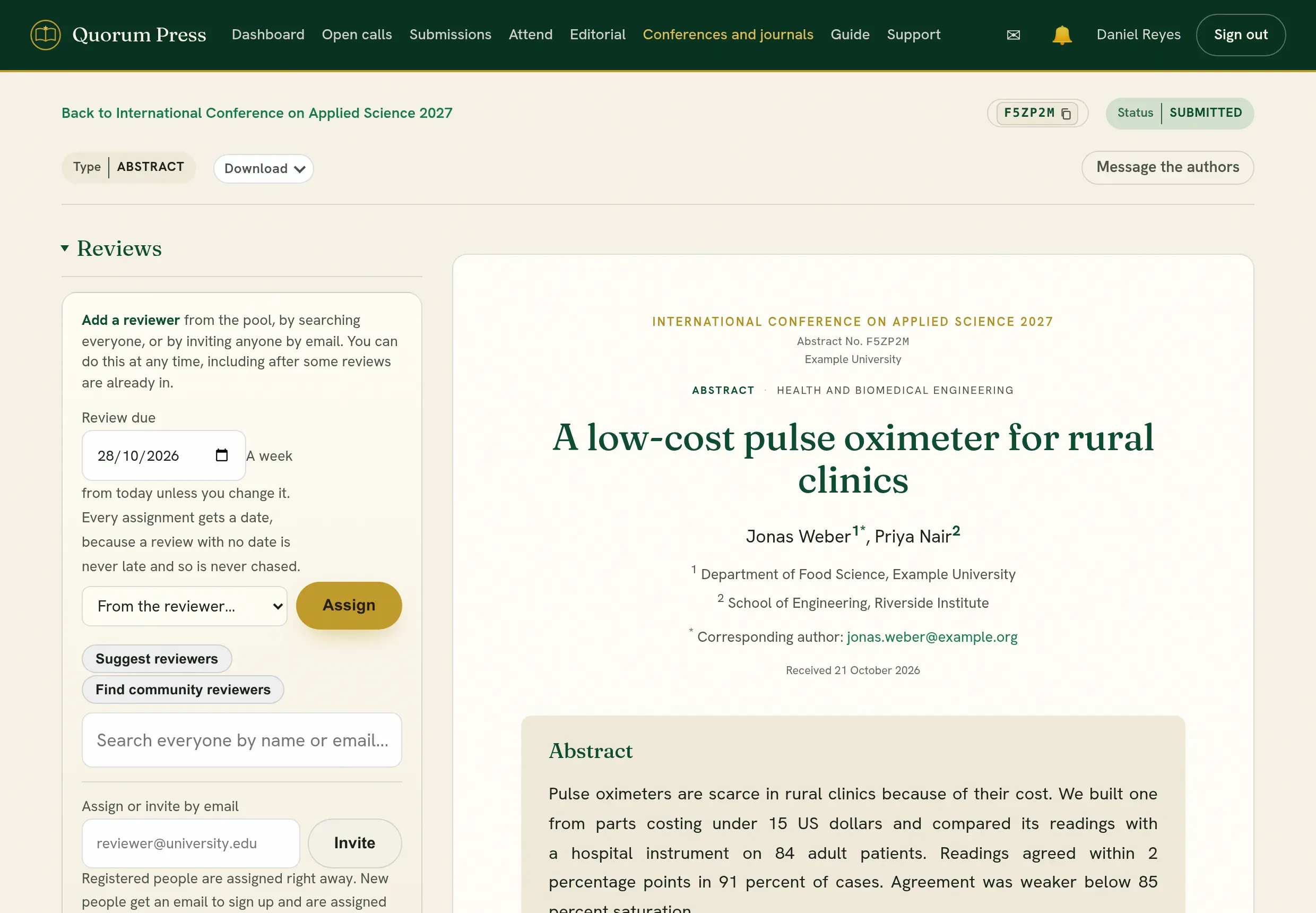Viewport: 1316px width, 913px height.
Task: Collapse the Reviews section triangle
Action: [x=65, y=248]
